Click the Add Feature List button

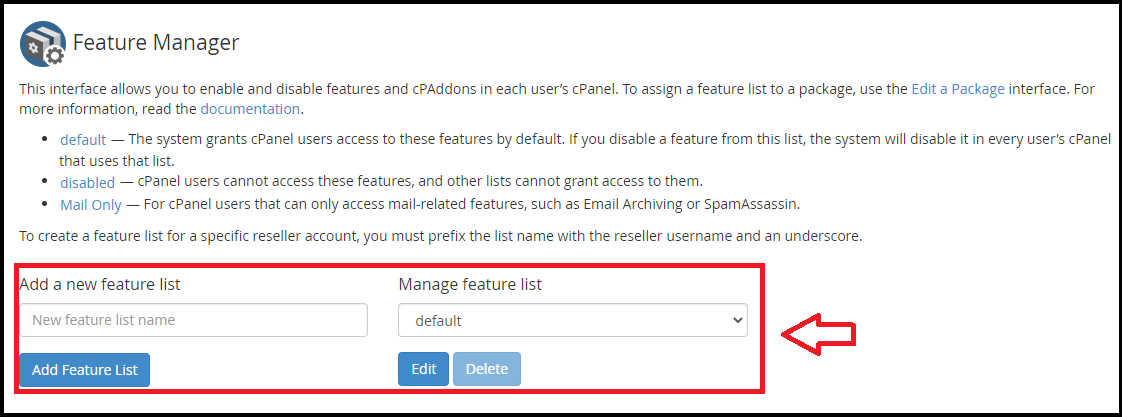pos(84,370)
